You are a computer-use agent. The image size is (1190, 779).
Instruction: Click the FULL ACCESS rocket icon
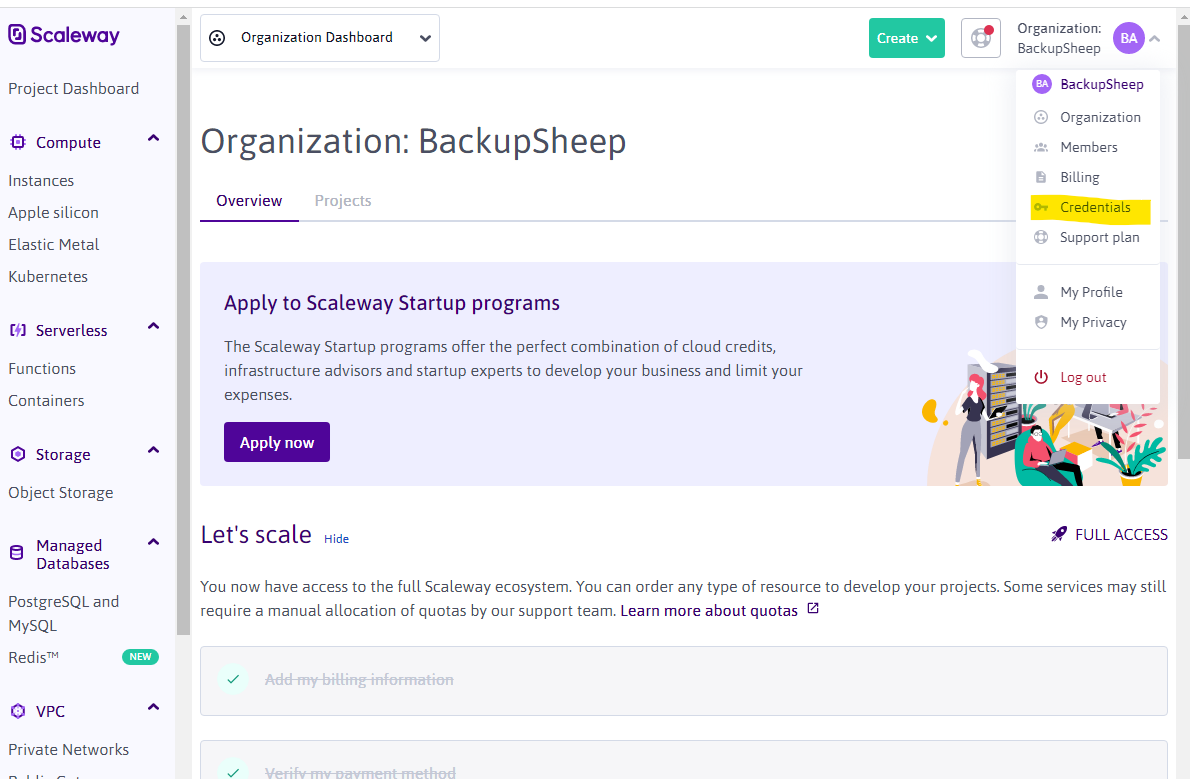tap(1059, 534)
